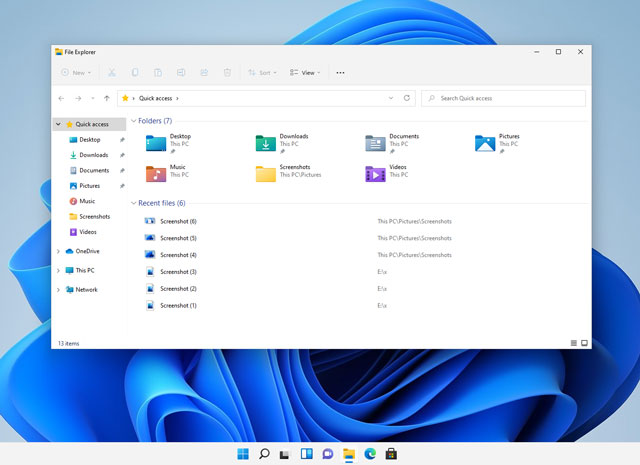Go forward with the right arrow button

78,98
